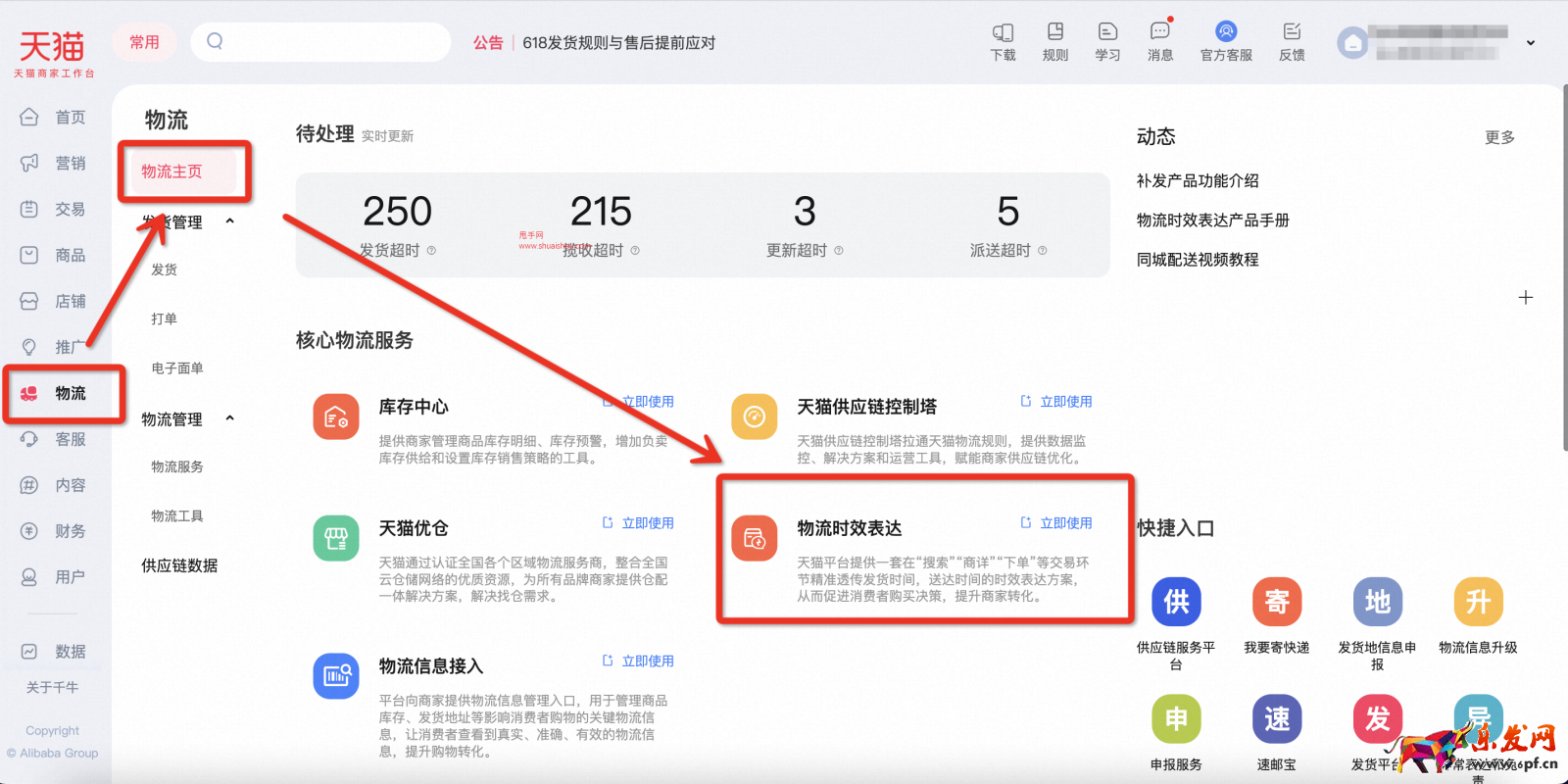Click the help icon beside 揽收超时
1568x784 pixels.
[x=635, y=251]
